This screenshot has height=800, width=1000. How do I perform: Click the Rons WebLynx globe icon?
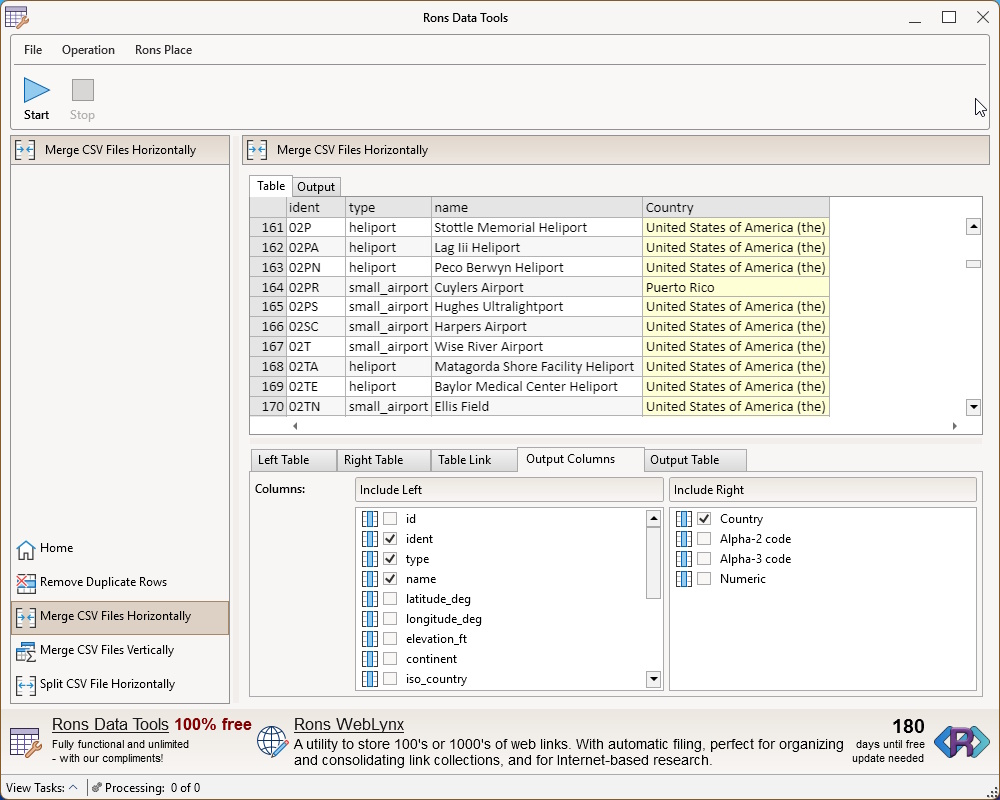[x=272, y=741]
